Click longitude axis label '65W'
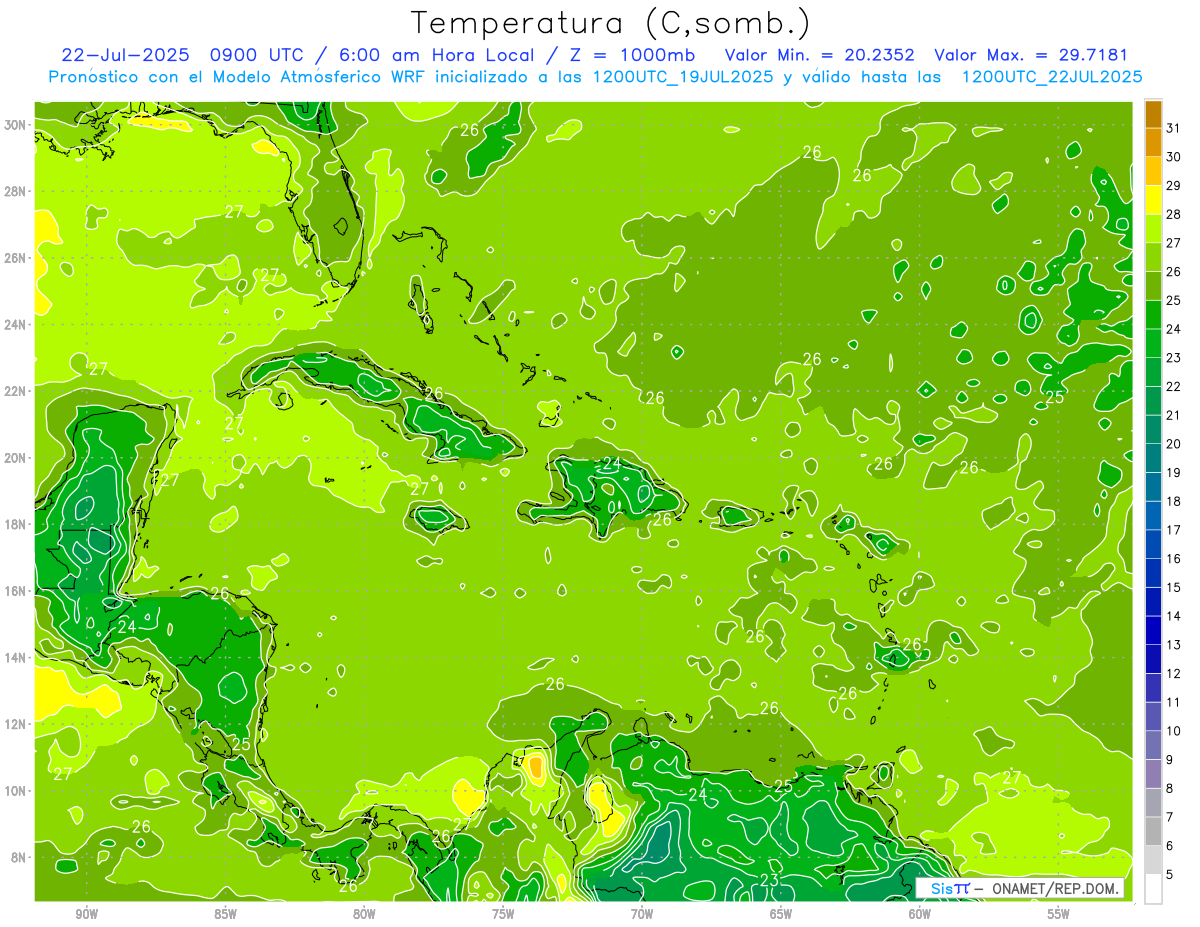1200x927 pixels. tap(781, 914)
